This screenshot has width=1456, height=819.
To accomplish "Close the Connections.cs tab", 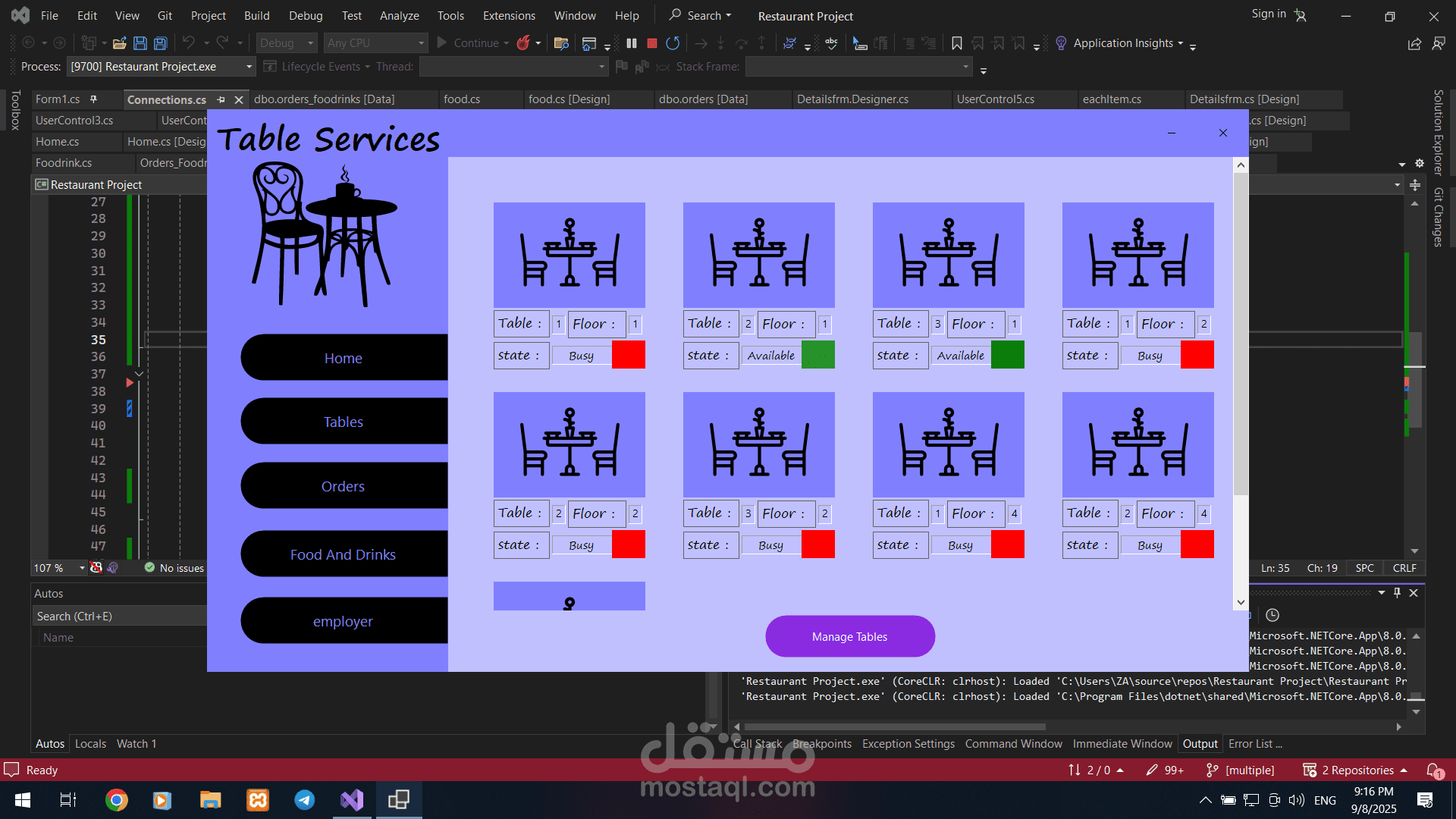I will [238, 99].
